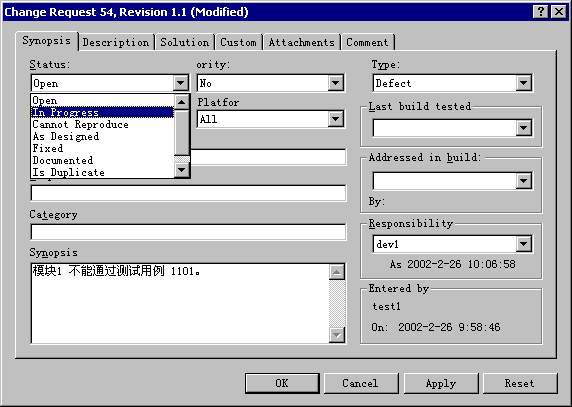Click the title bar help question mark
Viewport: 572px width, 407px height.
point(541,12)
